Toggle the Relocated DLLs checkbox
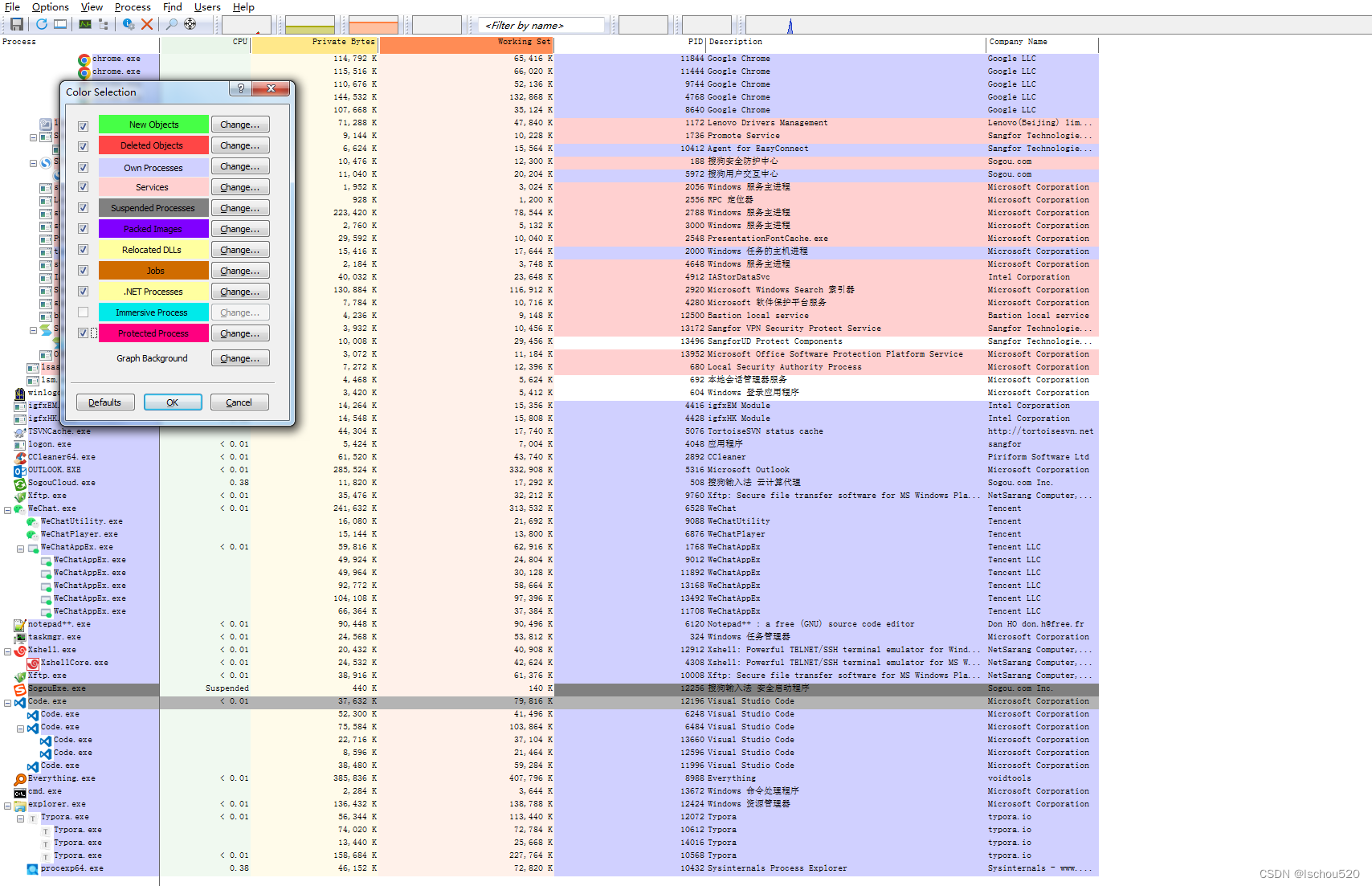Screen dimensions: 1372x886 [83, 250]
